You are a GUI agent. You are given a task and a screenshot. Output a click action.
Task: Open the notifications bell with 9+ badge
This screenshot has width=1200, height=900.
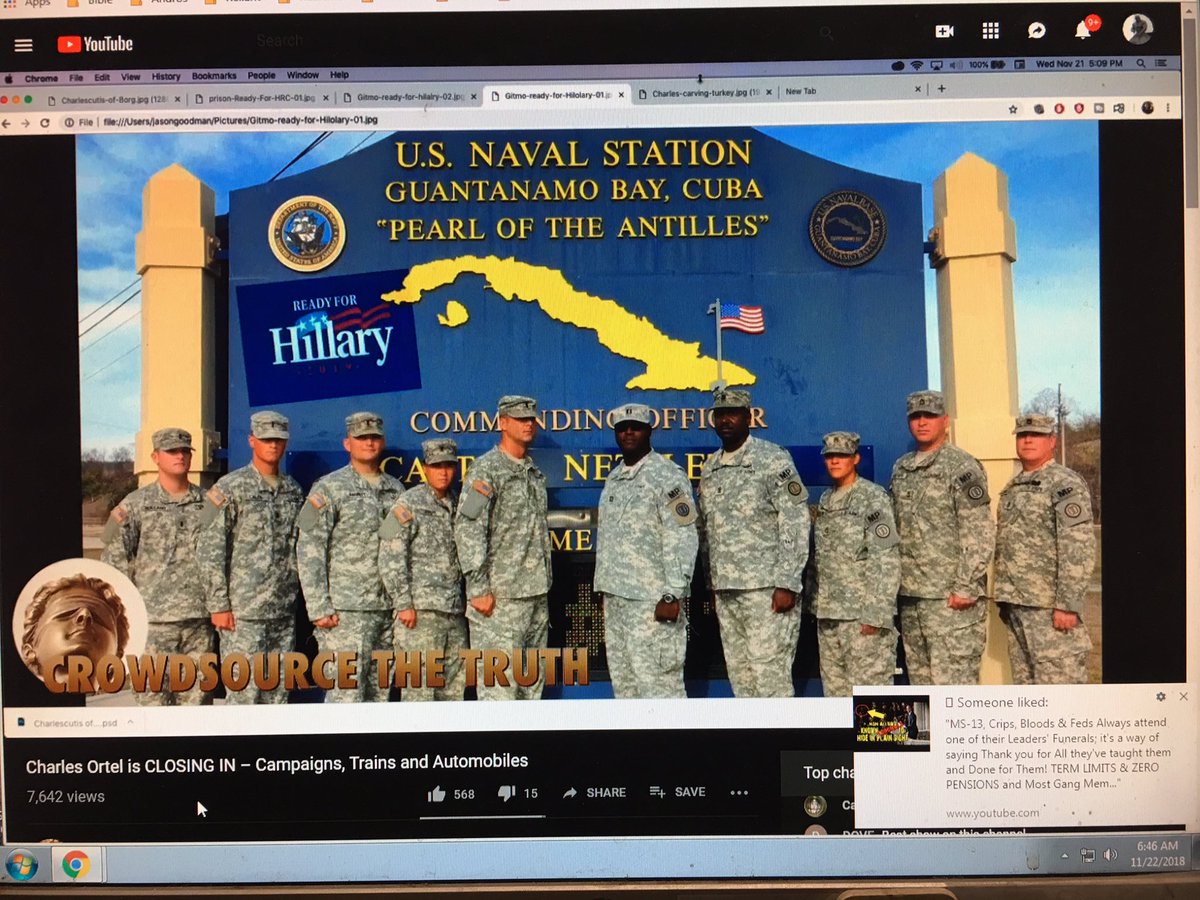point(1083,30)
